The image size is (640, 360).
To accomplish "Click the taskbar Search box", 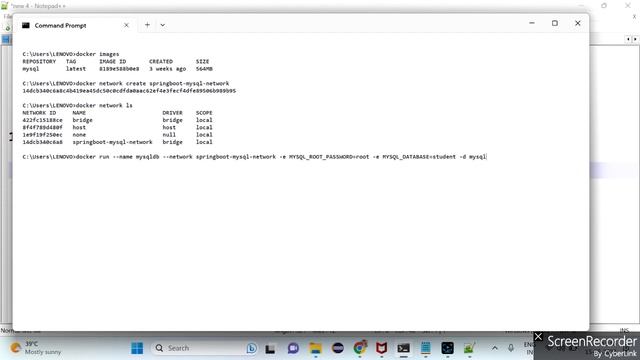I will pyautogui.click(x=205, y=348).
